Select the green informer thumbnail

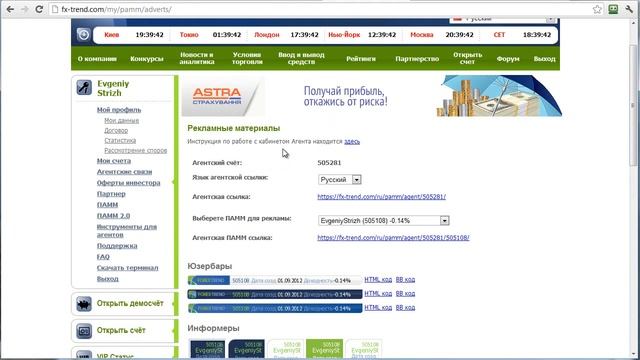click(x=324, y=349)
